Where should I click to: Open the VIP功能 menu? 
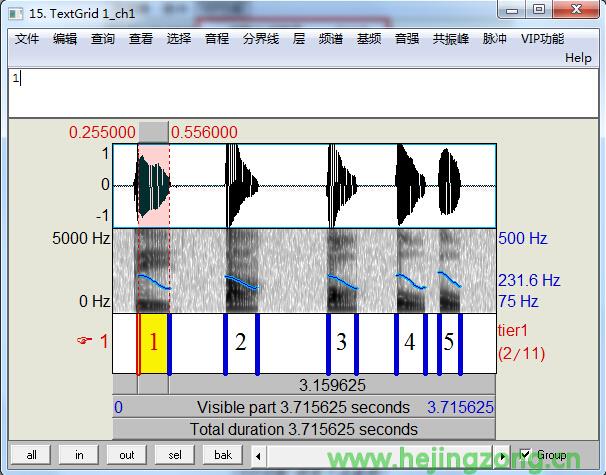tap(542, 39)
